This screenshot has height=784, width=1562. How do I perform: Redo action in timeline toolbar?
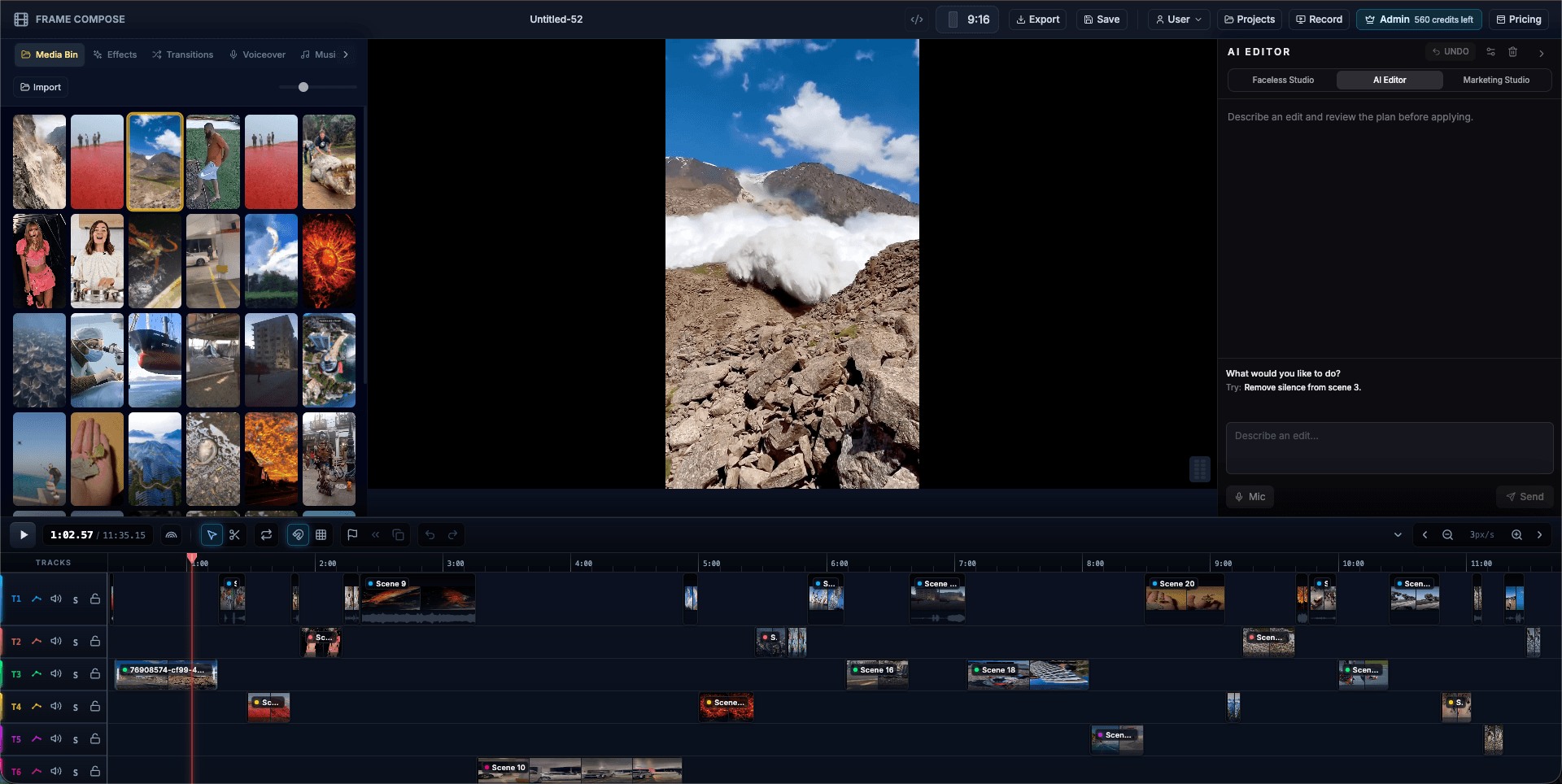coord(452,535)
